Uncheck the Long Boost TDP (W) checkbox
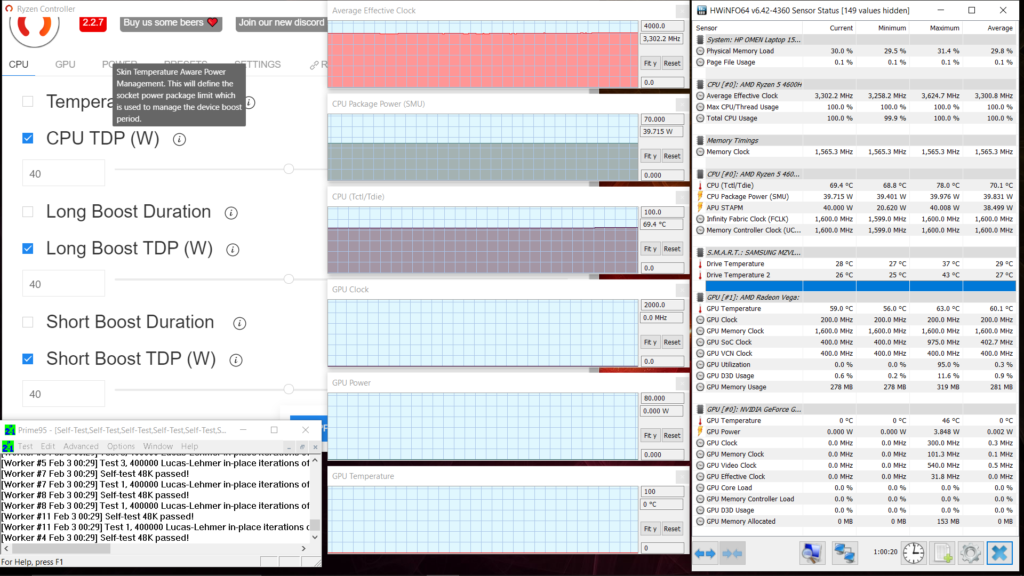Viewport: 1024px width, 576px height. [x=27, y=248]
